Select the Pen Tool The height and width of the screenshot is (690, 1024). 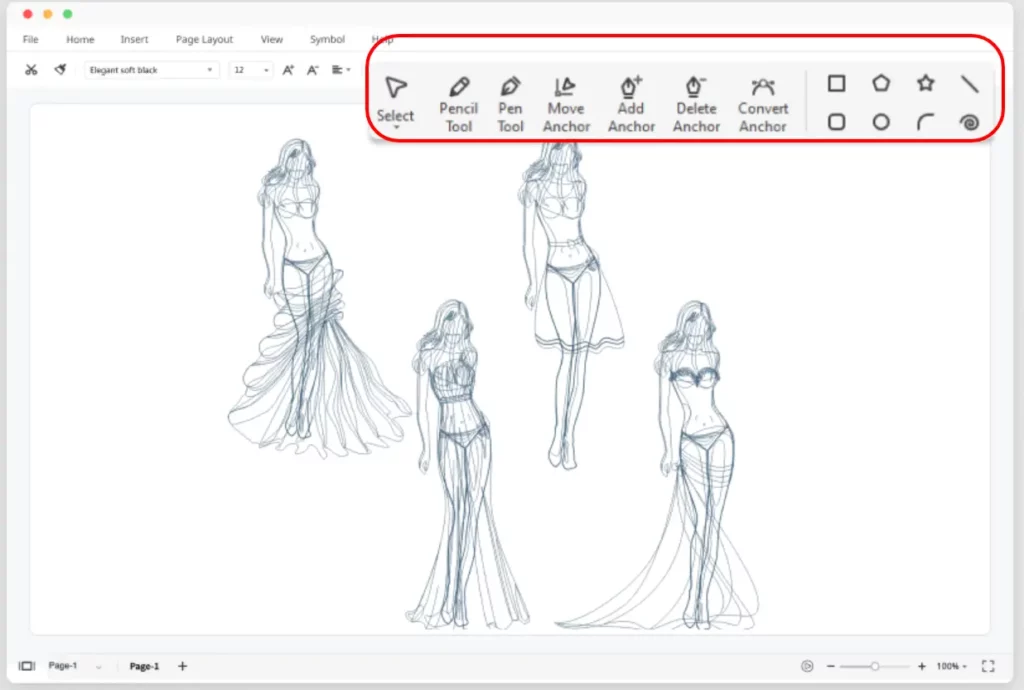click(x=510, y=104)
